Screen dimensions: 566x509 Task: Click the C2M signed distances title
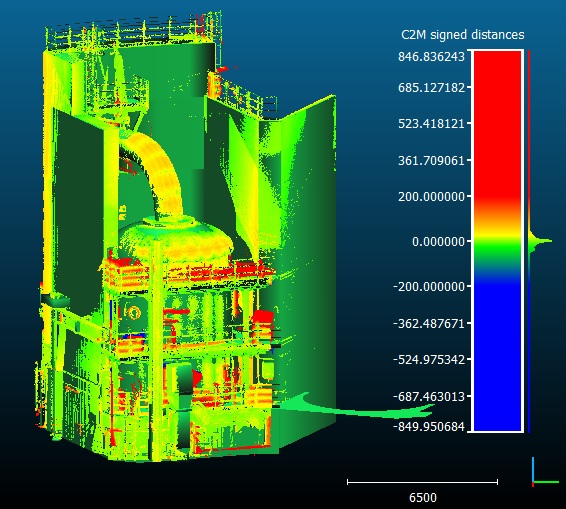pyautogui.click(x=462, y=35)
